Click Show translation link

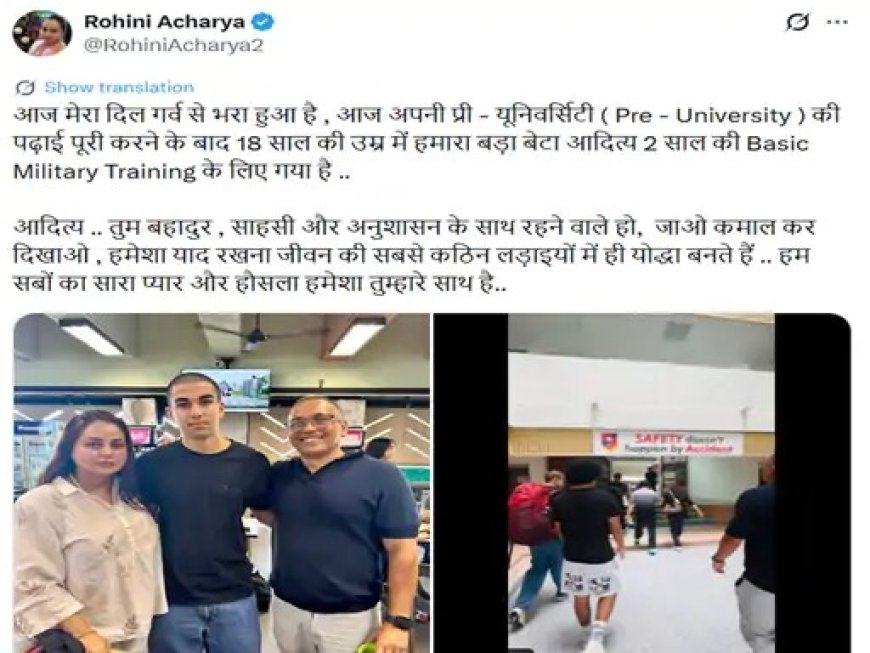pos(119,87)
